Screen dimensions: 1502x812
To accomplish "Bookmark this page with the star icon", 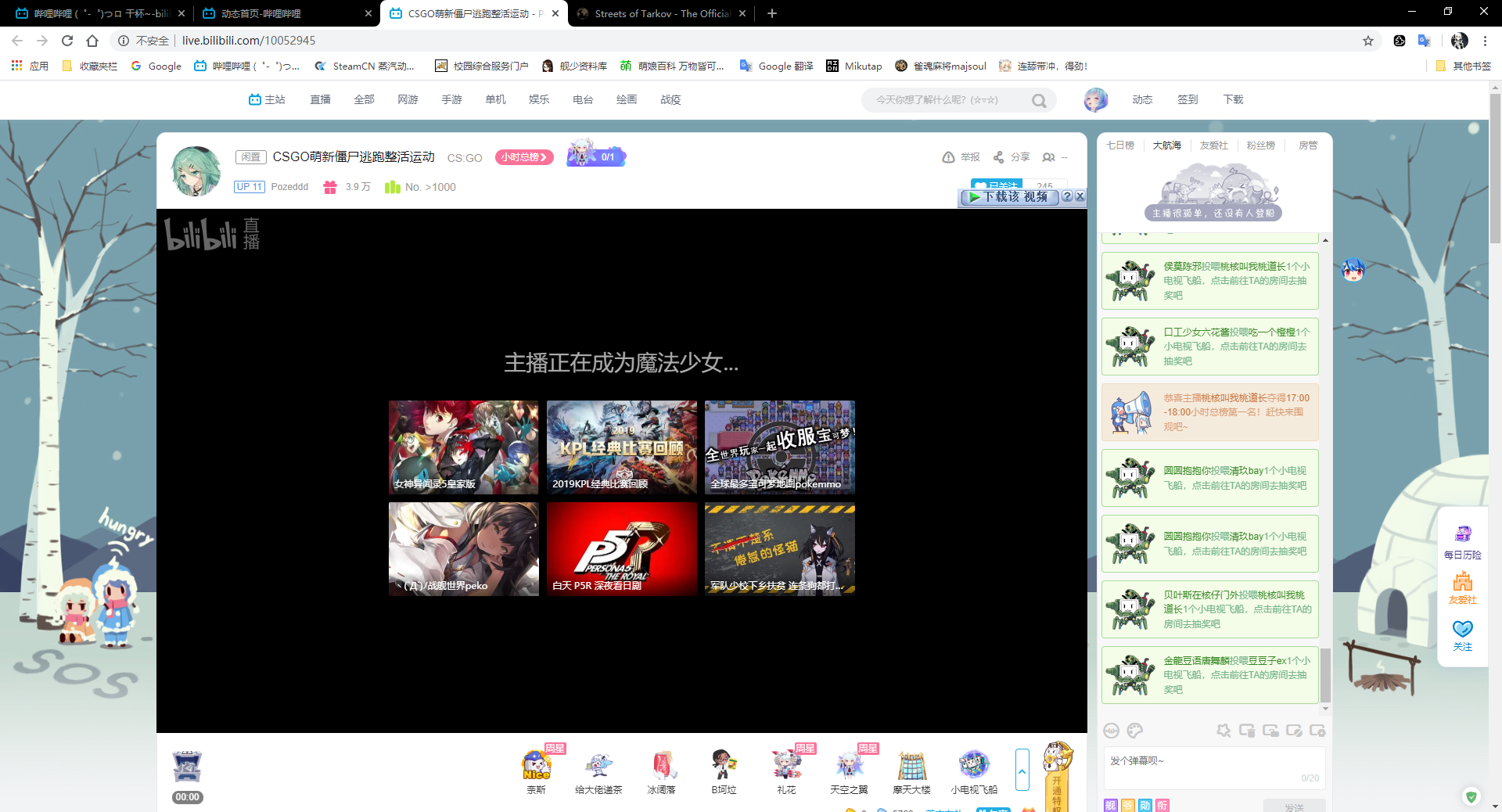I will [x=1368, y=41].
